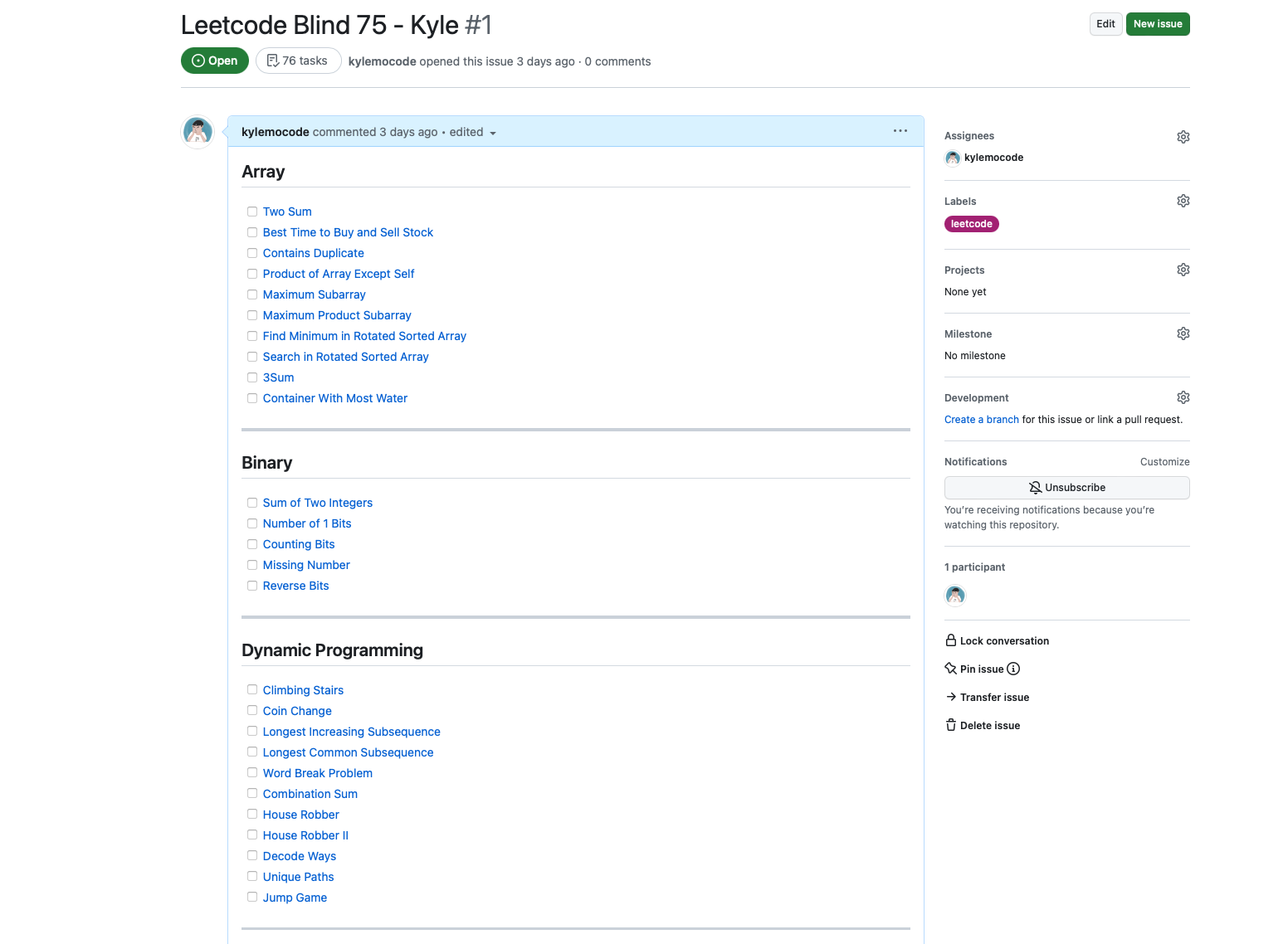Check the Climbing Stairs task
Screen dimensions: 1288x944
[x=252, y=689]
